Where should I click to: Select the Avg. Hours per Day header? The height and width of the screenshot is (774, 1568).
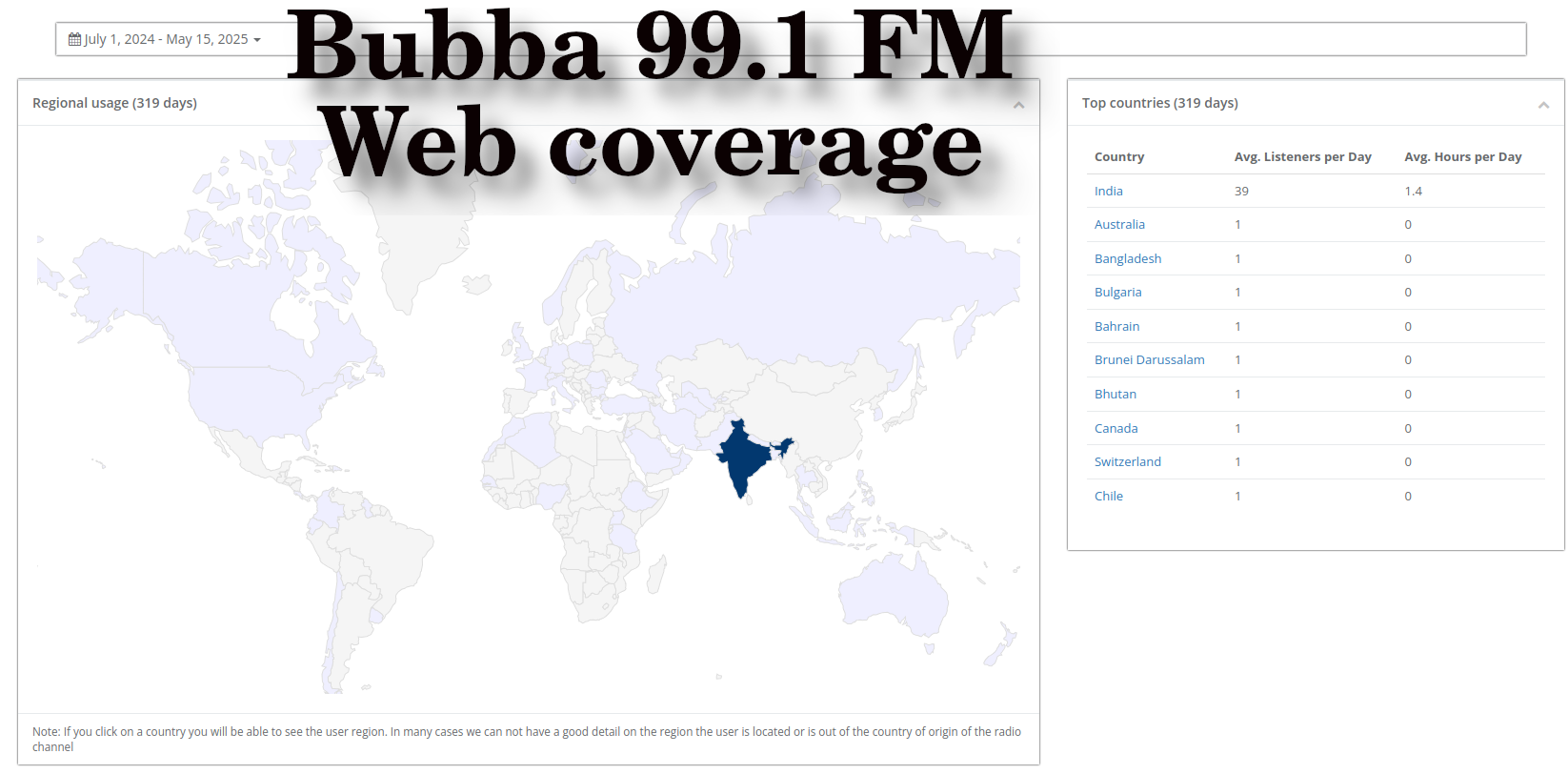click(x=1462, y=157)
